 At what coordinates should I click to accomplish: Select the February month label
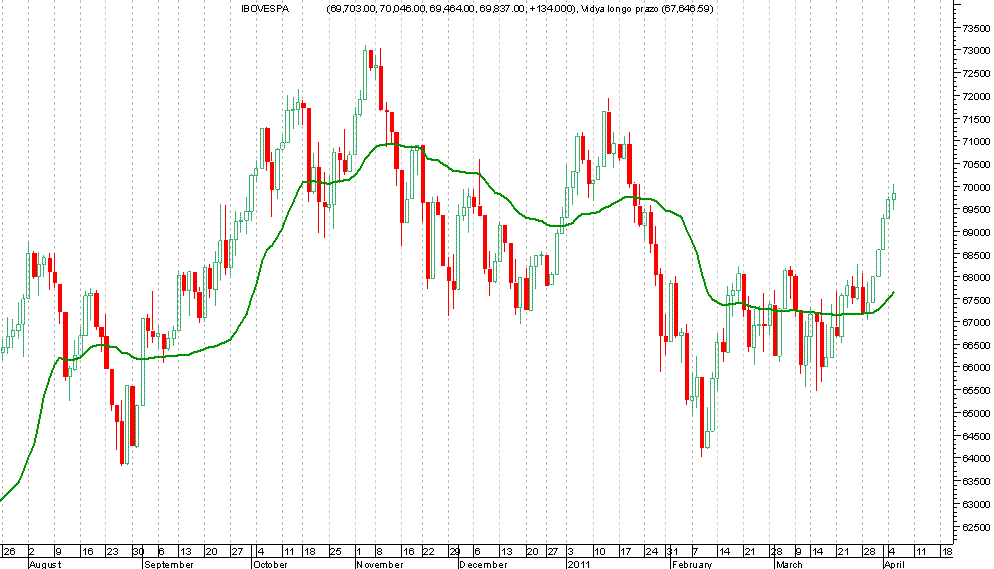[x=692, y=564]
